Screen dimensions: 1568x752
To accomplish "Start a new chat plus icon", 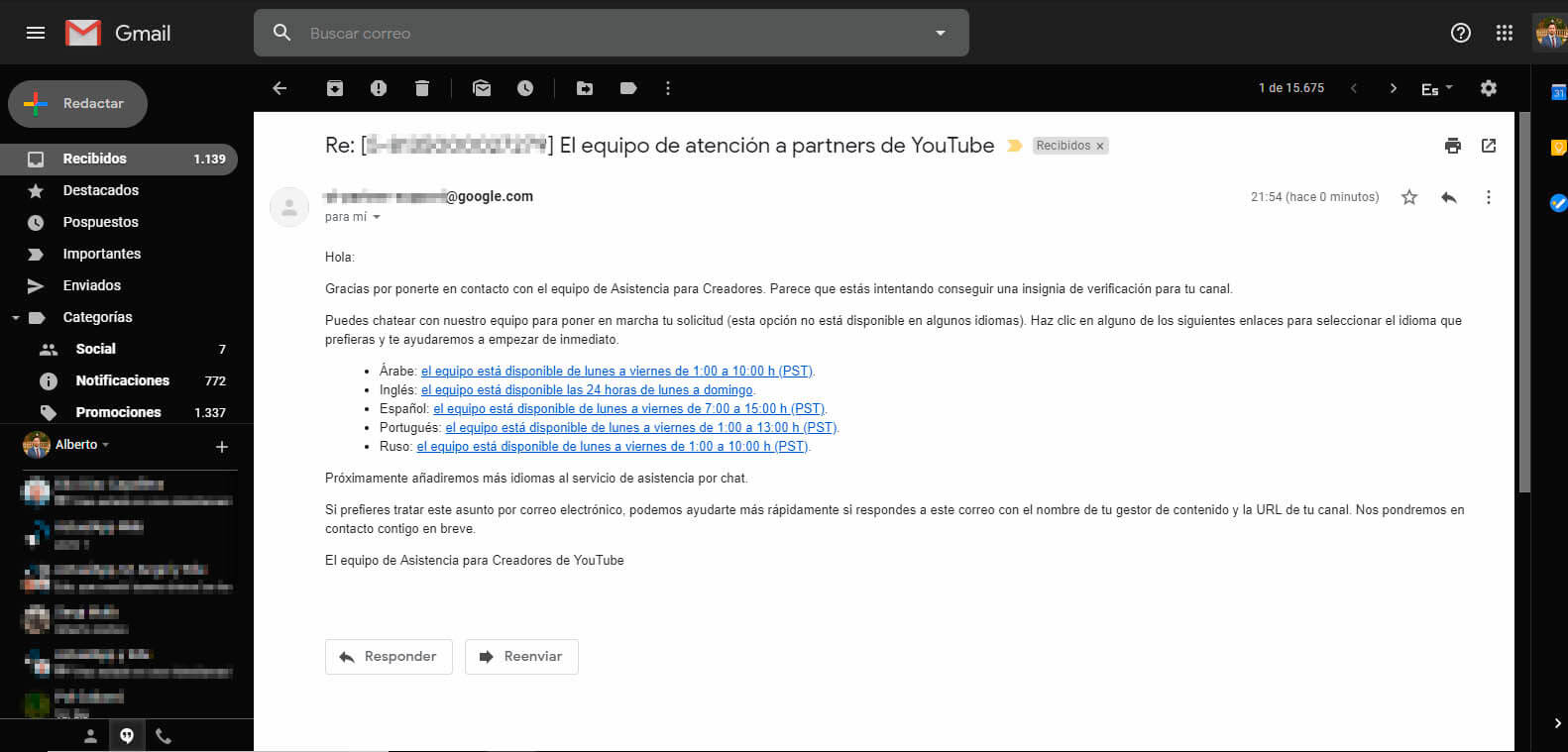I will point(222,447).
